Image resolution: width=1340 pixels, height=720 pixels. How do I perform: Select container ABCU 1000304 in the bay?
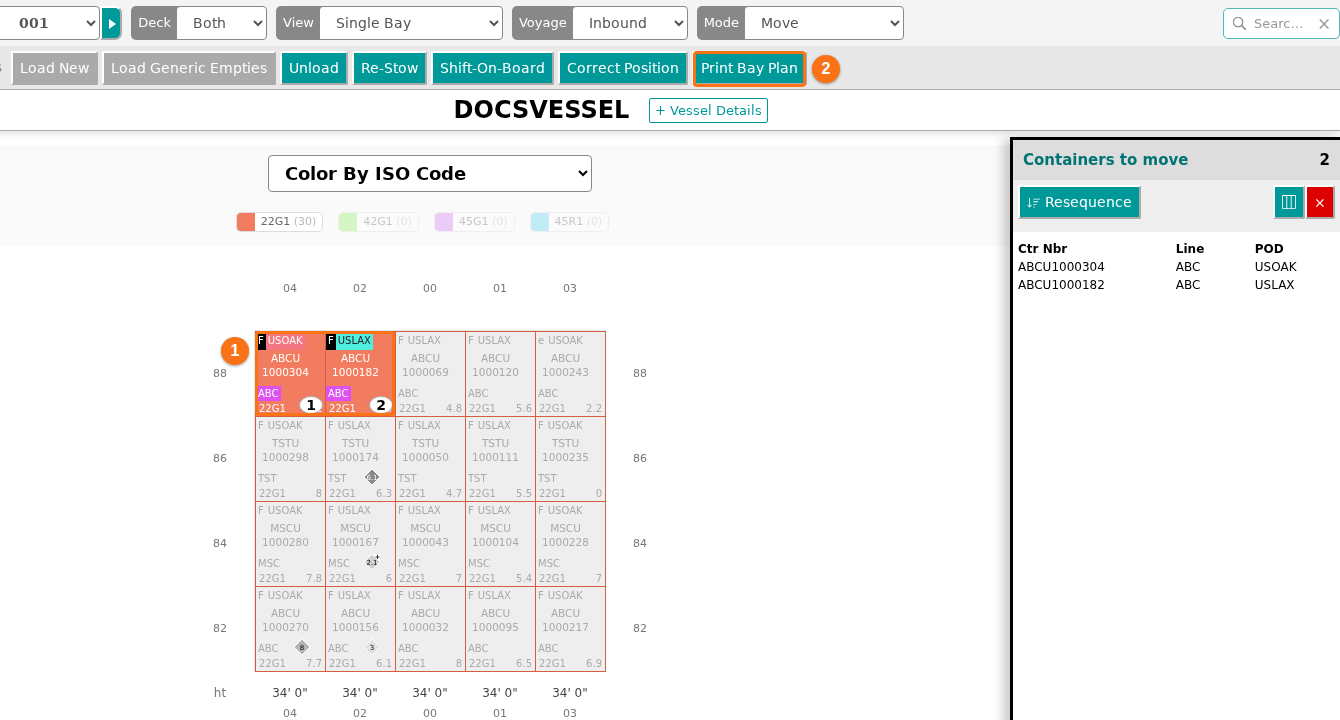click(x=290, y=374)
